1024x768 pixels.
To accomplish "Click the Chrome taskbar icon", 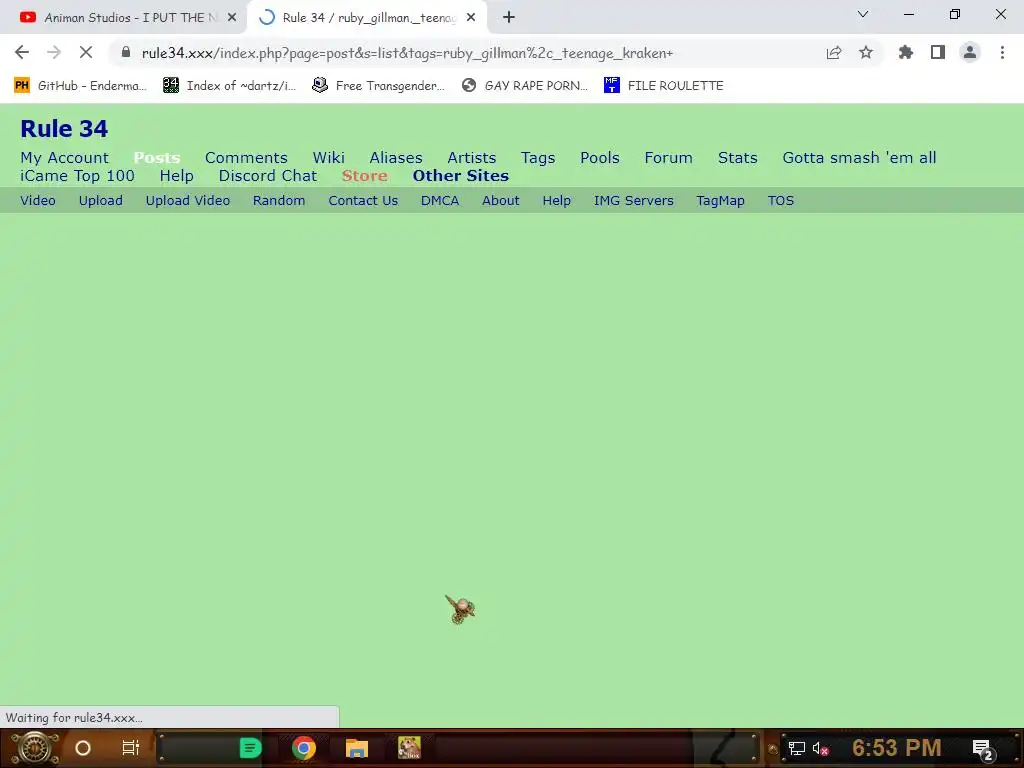I will tap(304, 748).
